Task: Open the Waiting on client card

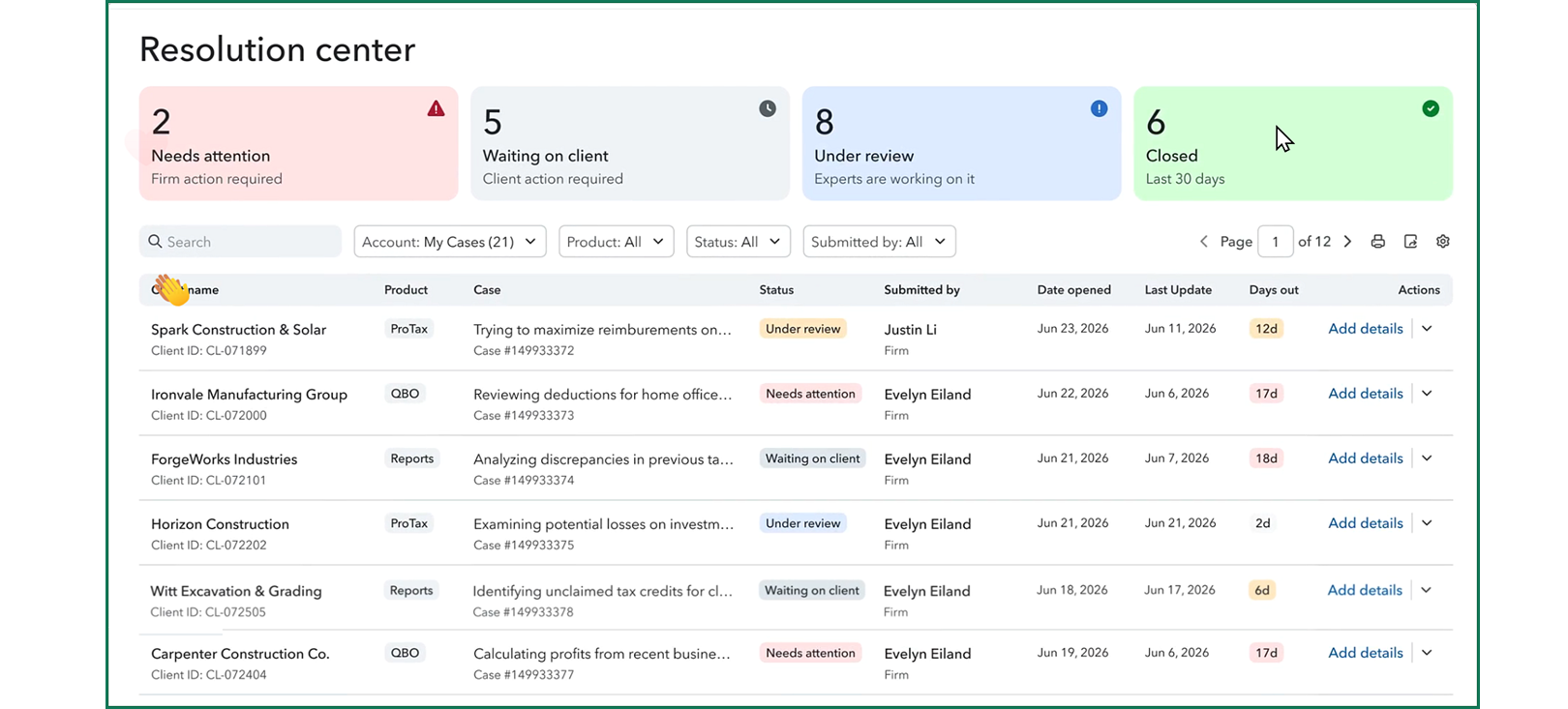Action: tap(630, 143)
